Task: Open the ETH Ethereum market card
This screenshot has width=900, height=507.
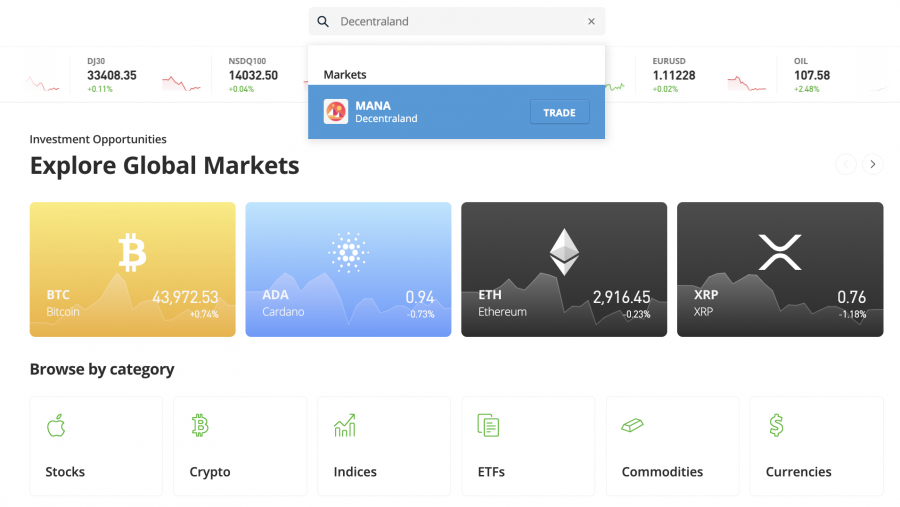Action: 564,269
